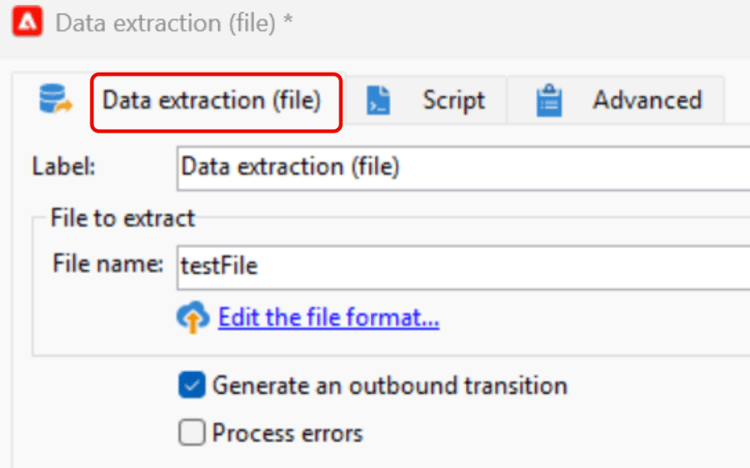Switch to the Script tab
The width and height of the screenshot is (750, 468).
(x=453, y=101)
